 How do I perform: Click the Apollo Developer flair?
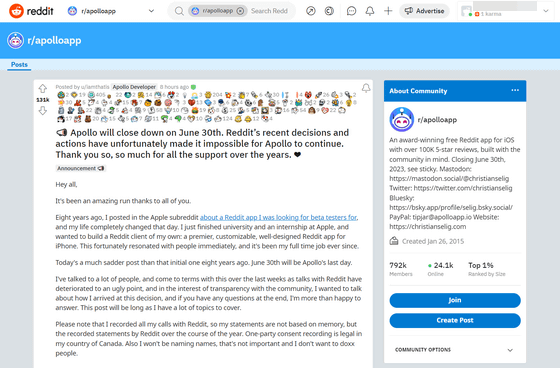(x=134, y=87)
